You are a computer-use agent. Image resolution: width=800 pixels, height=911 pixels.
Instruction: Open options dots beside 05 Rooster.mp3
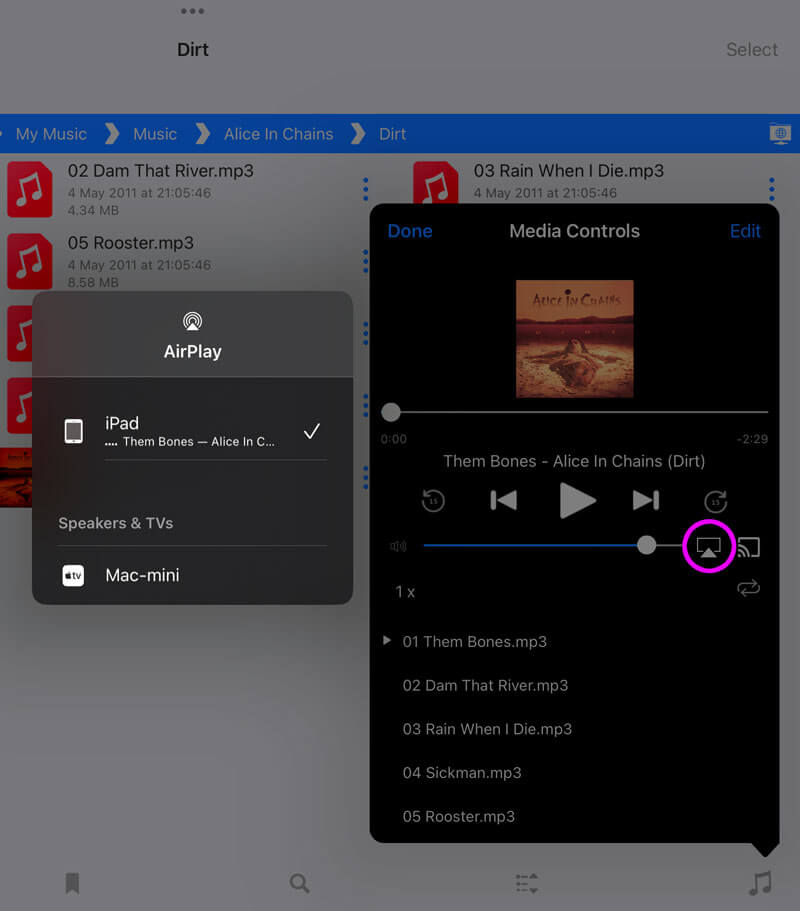point(365,261)
